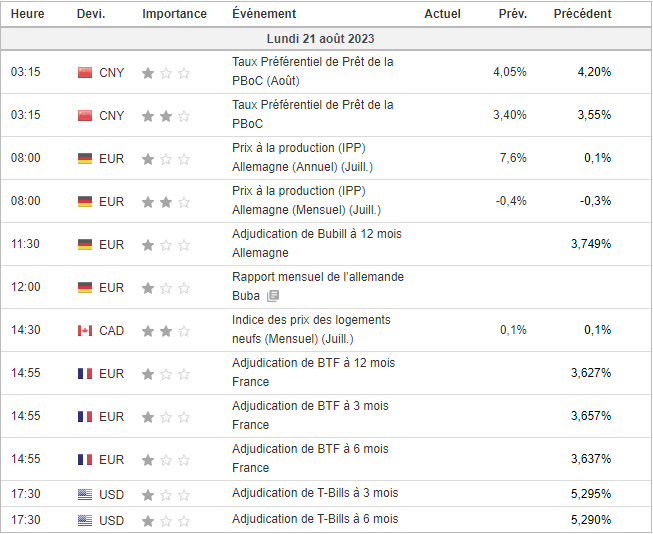
Task: Click the Heure column header
Action: tap(27, 14)
